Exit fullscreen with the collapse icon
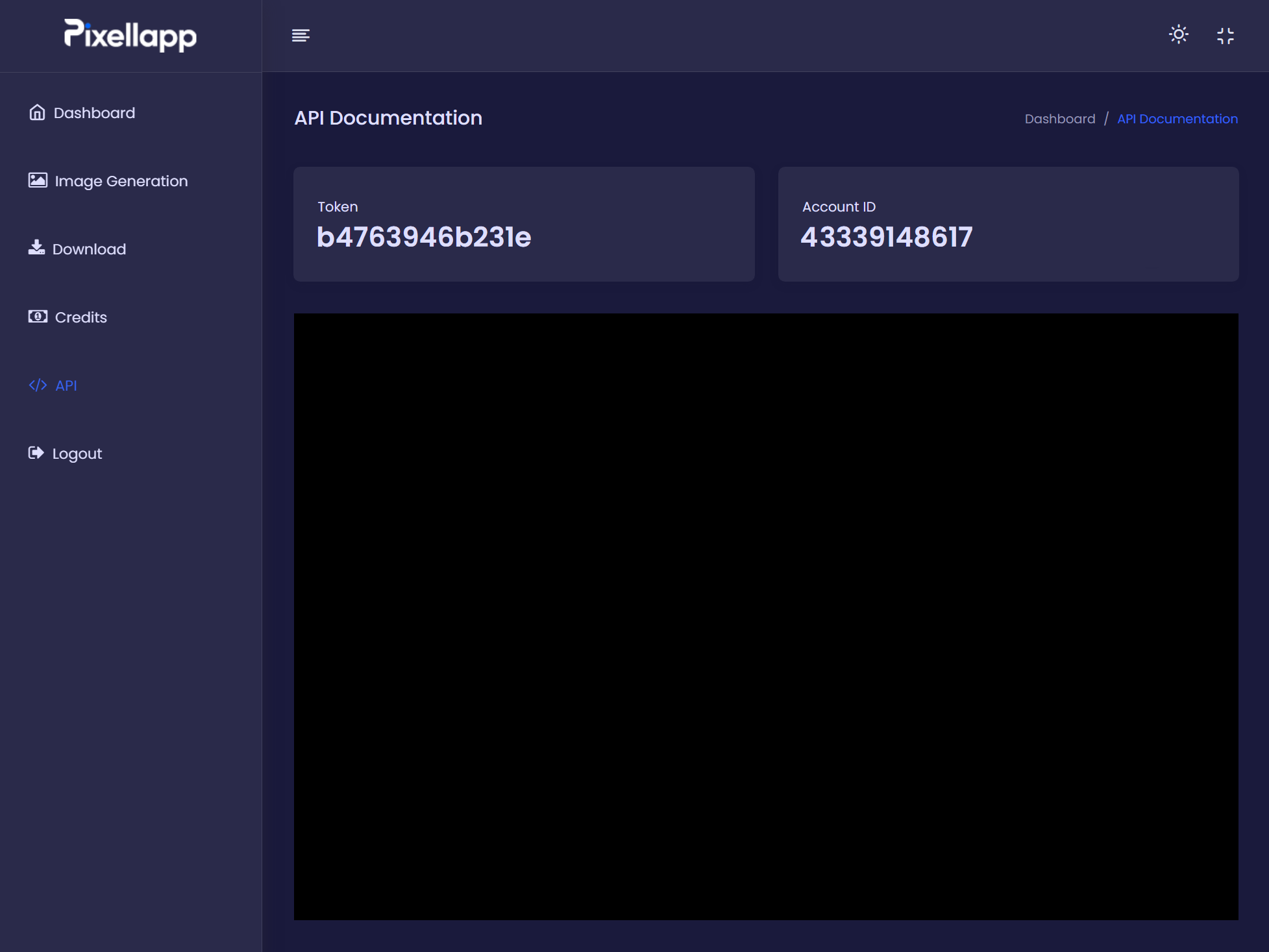The image size is (1269, 952). 1226,36
